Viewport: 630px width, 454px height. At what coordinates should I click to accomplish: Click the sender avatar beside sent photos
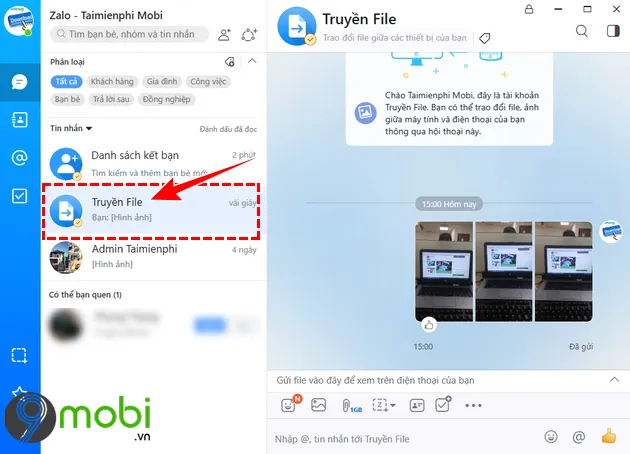(x=611, y=231)
